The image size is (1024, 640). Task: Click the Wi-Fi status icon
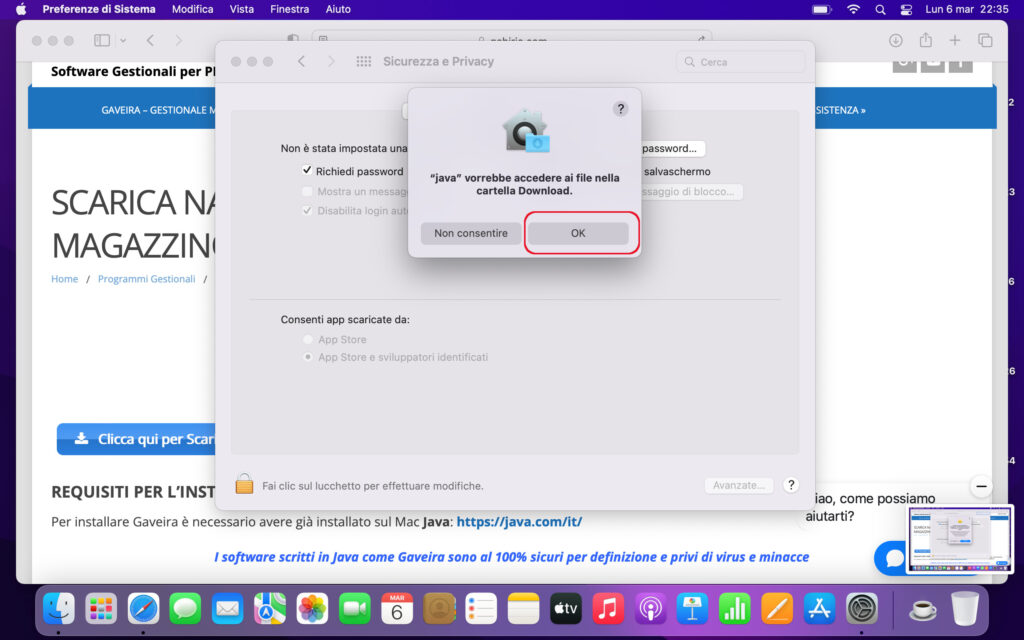click(853, 9)
